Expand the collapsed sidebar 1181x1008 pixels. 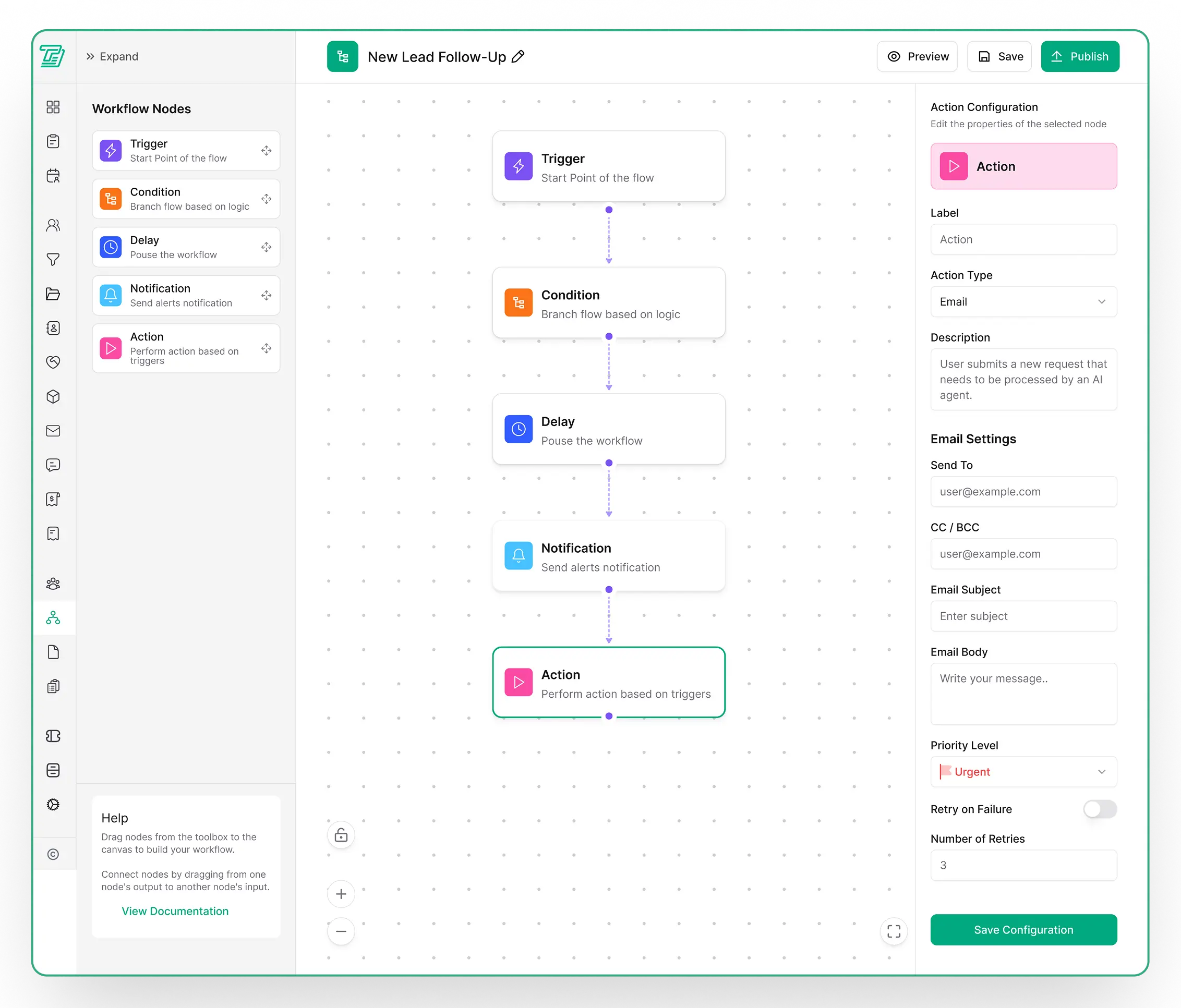(x=112, y=56)
